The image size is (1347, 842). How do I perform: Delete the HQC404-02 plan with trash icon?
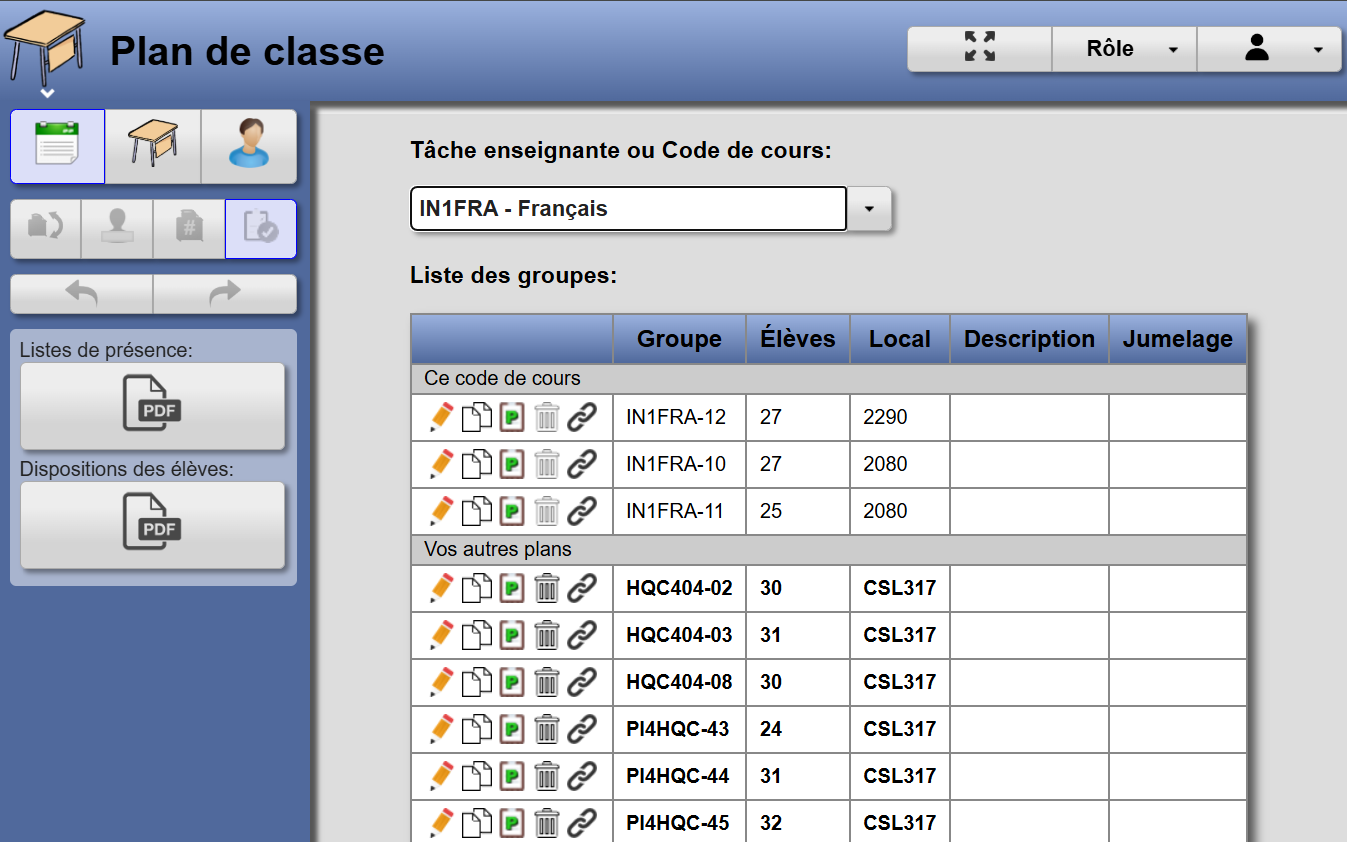click(546, 588)
